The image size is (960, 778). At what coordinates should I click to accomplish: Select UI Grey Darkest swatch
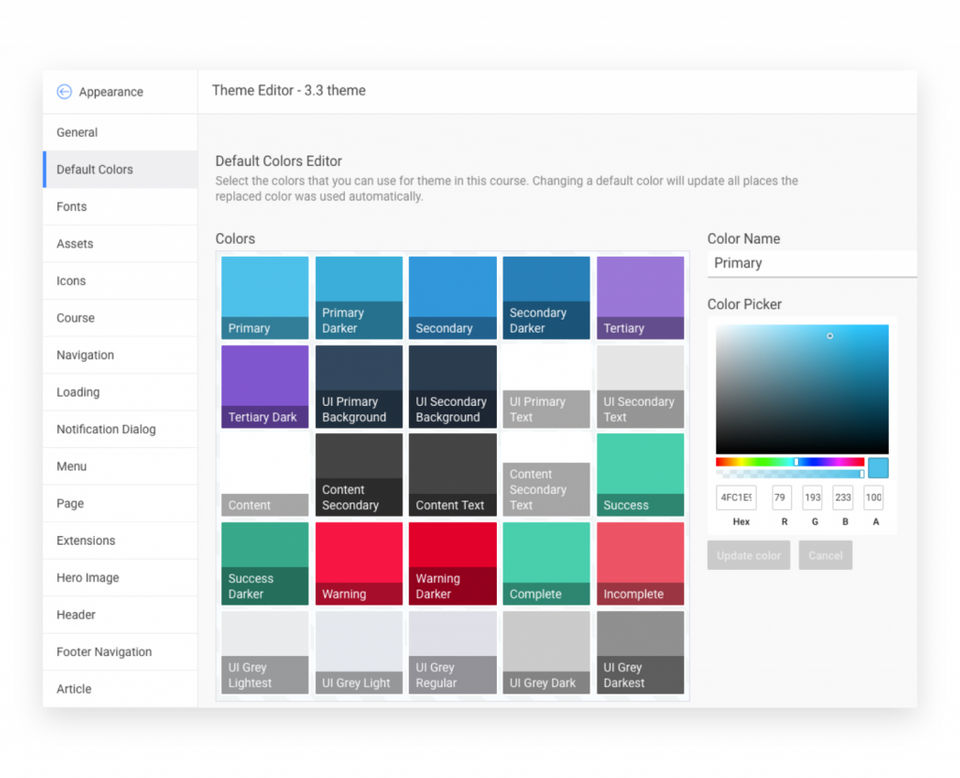[640, 653]
